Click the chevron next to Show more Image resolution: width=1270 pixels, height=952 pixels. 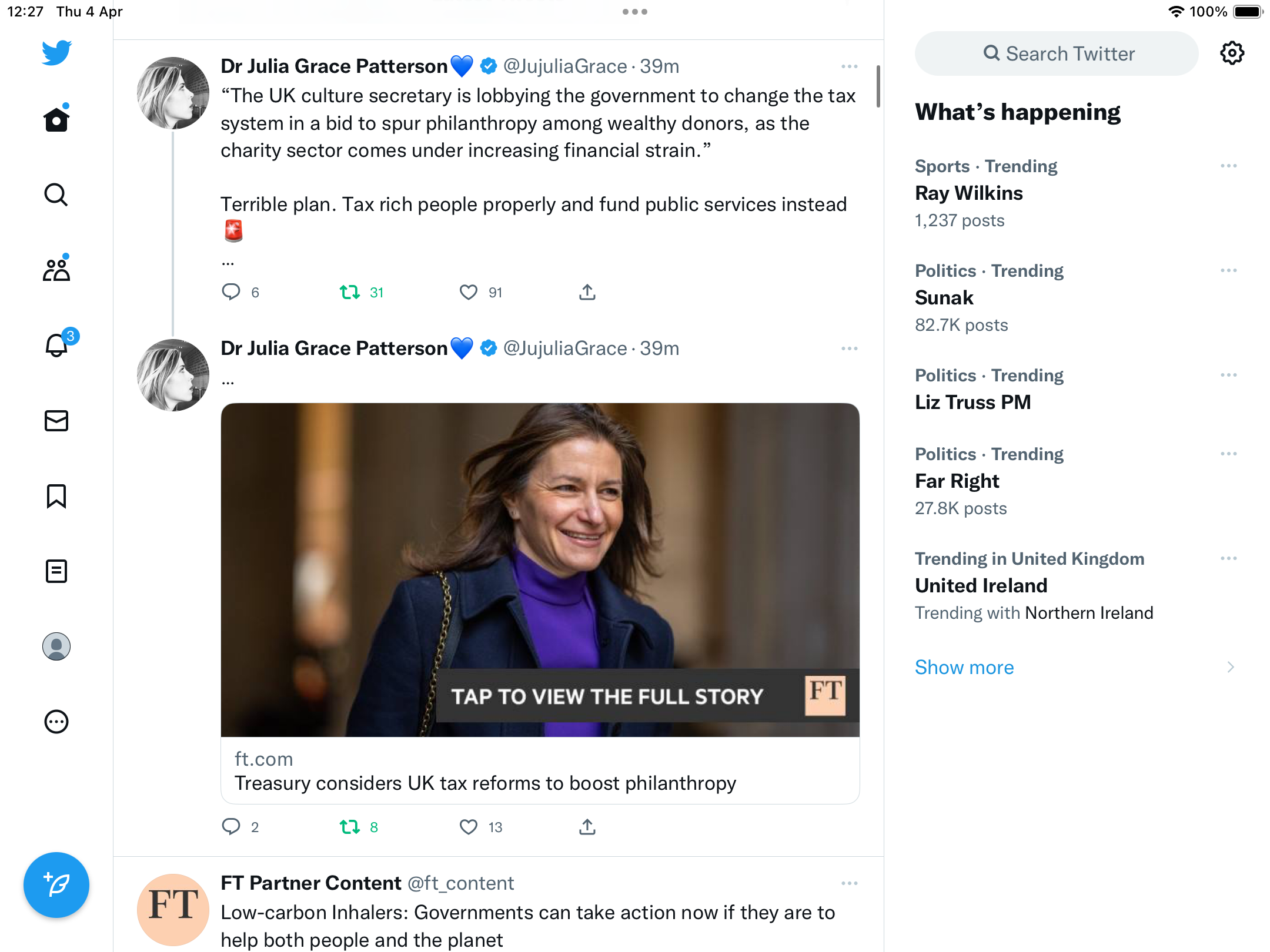pyautogui.click(x=1231, y=667)
